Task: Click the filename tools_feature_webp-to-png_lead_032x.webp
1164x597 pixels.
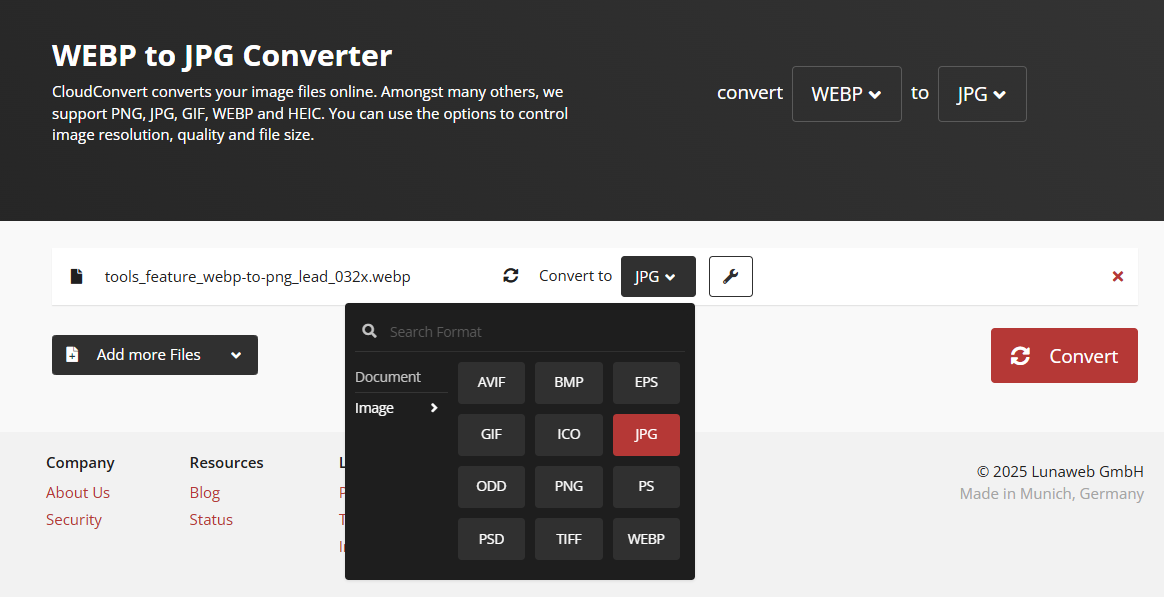Action: (258, 277)
